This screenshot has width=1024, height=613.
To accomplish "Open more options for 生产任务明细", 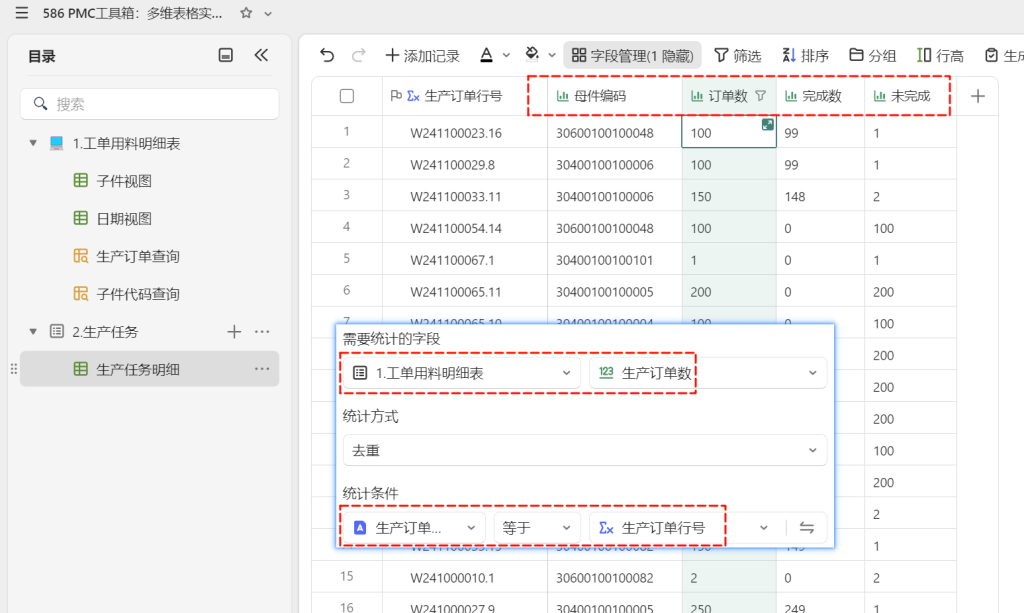I will [x=262, y=369].
